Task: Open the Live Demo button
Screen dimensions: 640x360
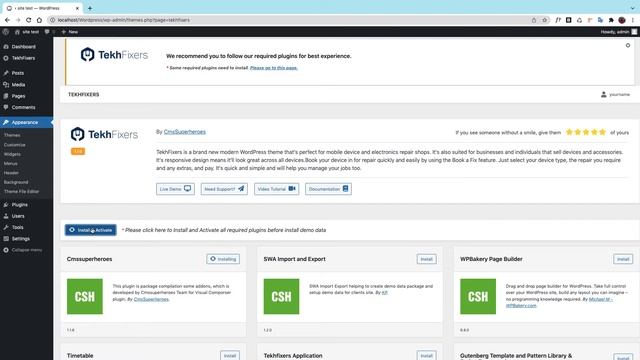Action: point(175,189)
